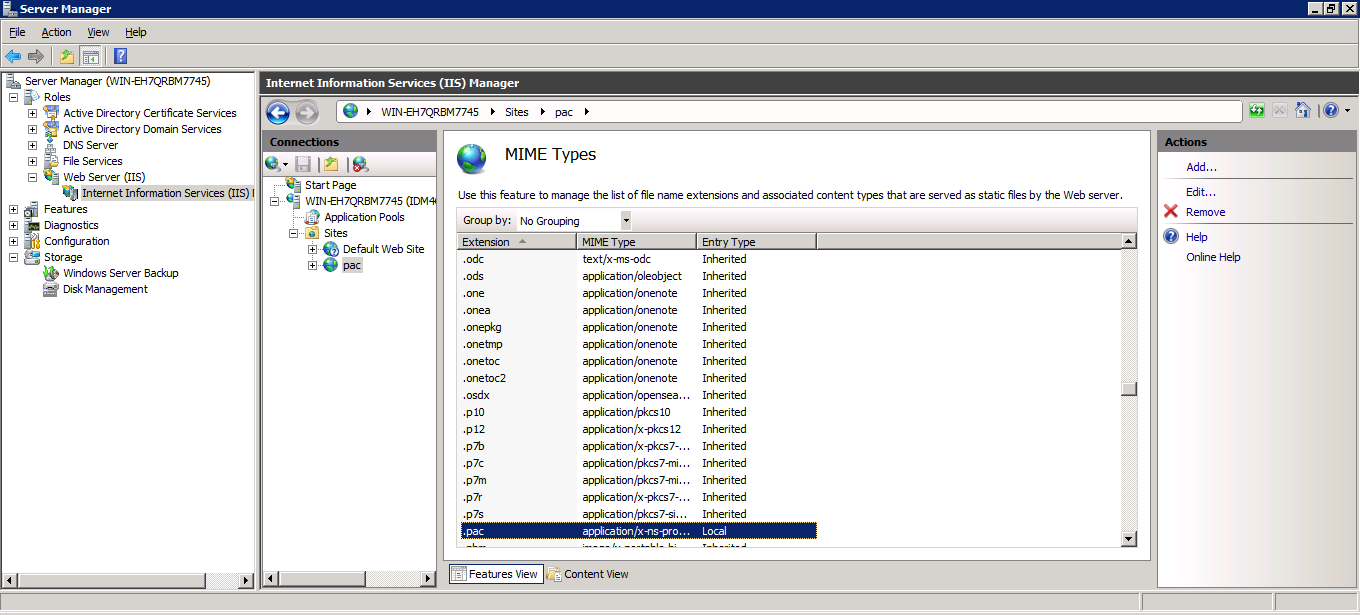Click the green refresh page icon
The height and width of the screenshot is (615, 1360).
[1257, 111]
